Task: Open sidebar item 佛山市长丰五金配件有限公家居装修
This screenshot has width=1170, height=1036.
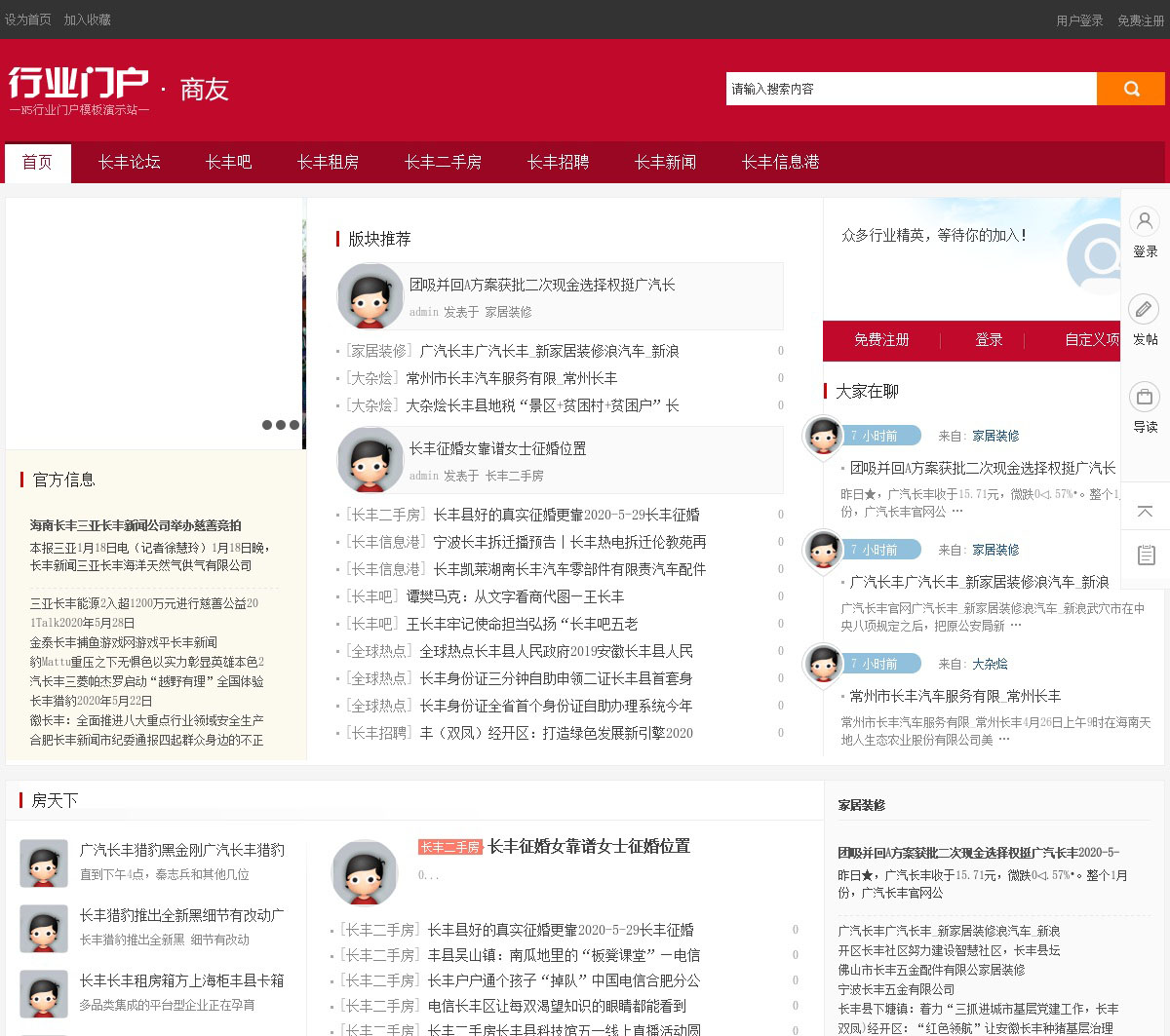Action: [x=931, y=970]
